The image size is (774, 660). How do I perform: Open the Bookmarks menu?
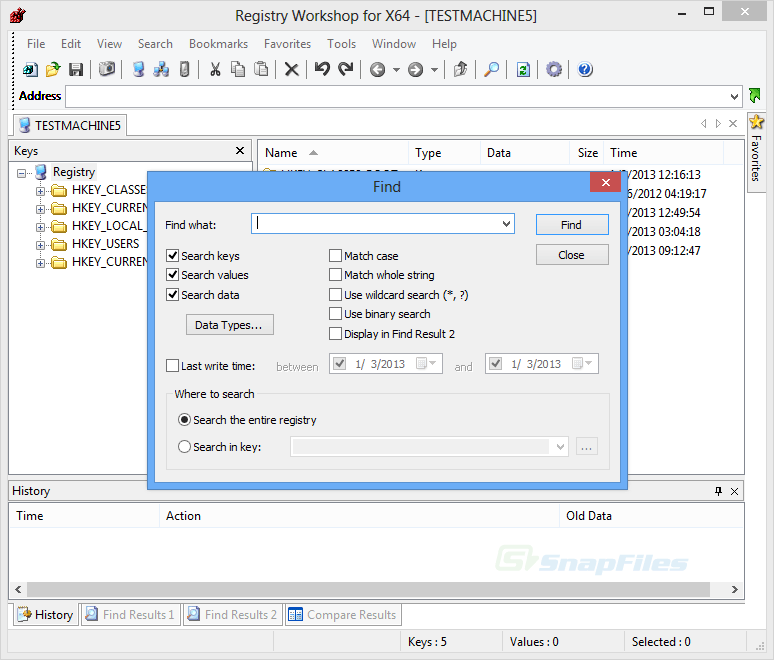coord(218,44)
